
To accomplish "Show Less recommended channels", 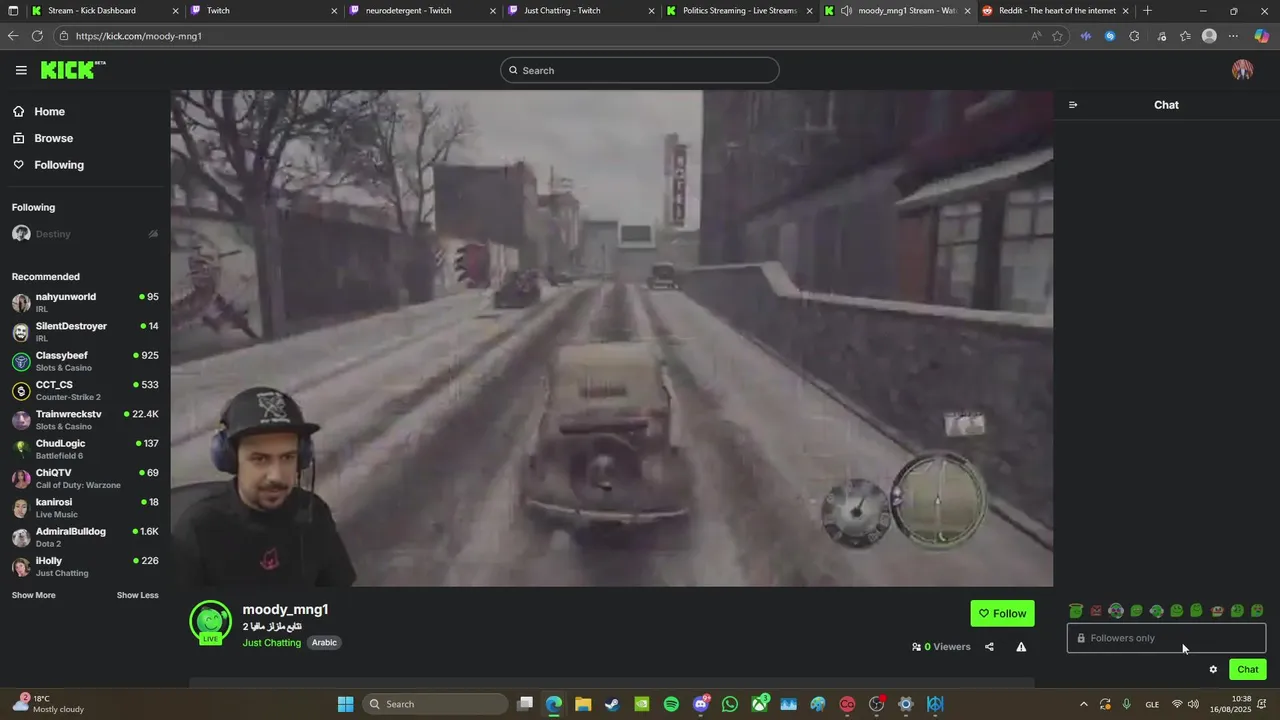I will (x=137, y=595).
